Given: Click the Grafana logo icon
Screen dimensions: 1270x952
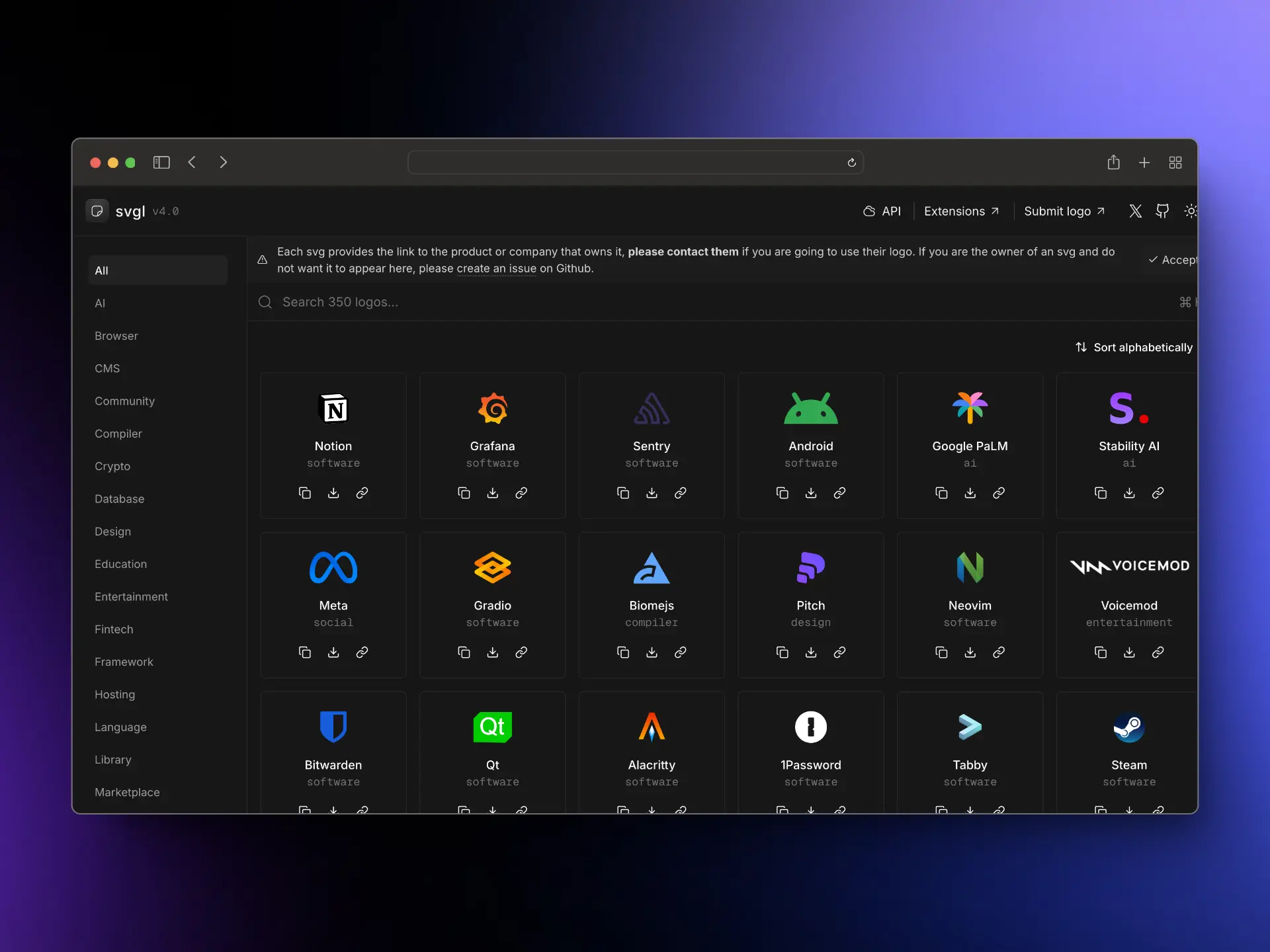Looking at the screenshot, I should pyautogui.click(x=492, y=408).
